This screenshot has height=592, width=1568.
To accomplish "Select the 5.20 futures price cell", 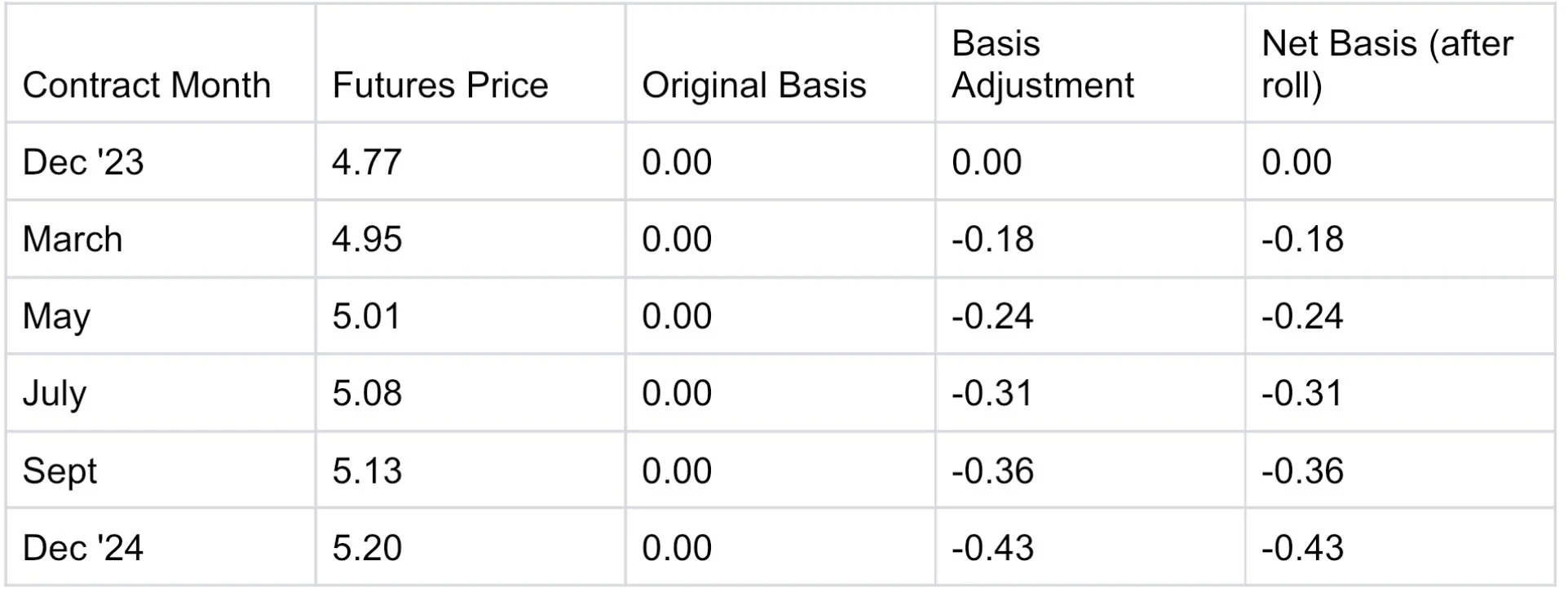I will [367, 548].
